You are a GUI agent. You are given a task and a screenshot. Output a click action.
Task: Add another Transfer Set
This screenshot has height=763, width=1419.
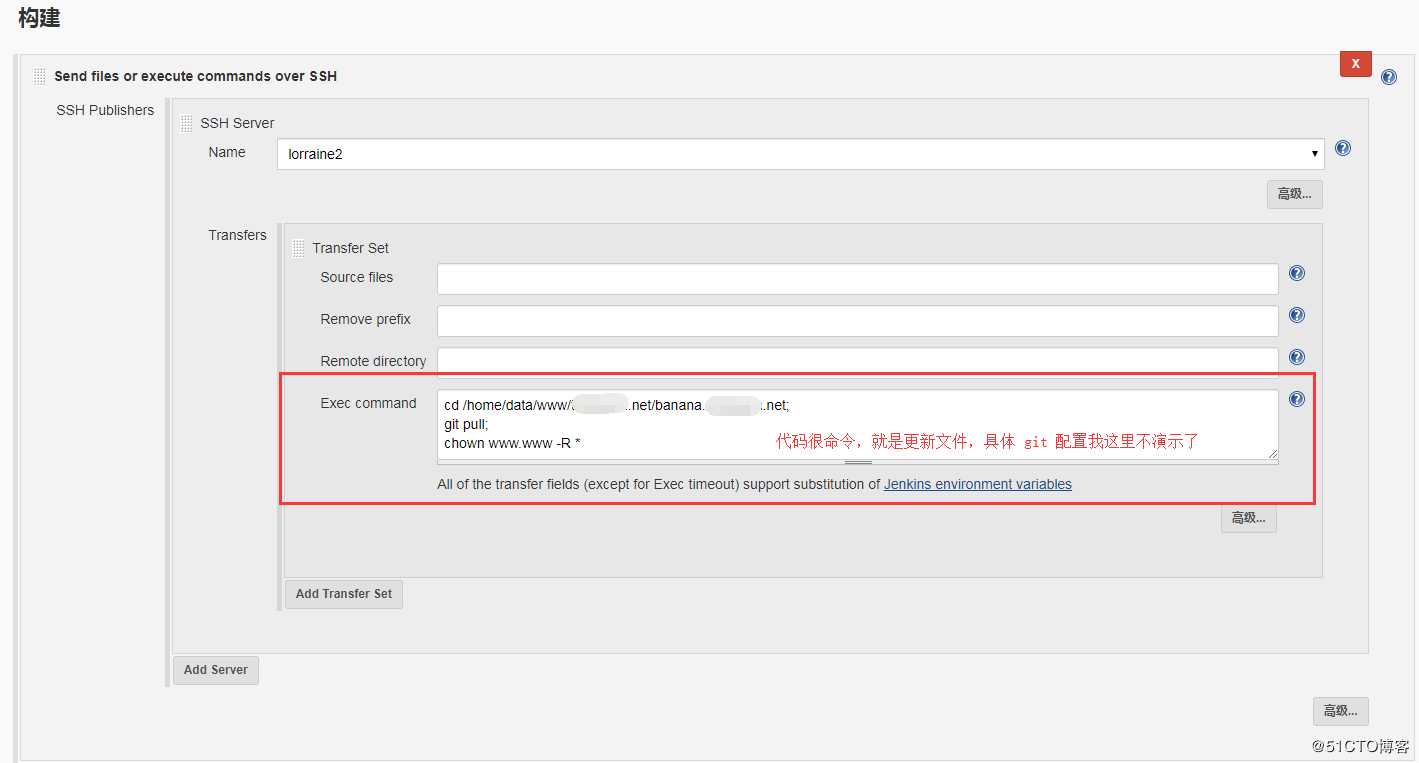344,594
